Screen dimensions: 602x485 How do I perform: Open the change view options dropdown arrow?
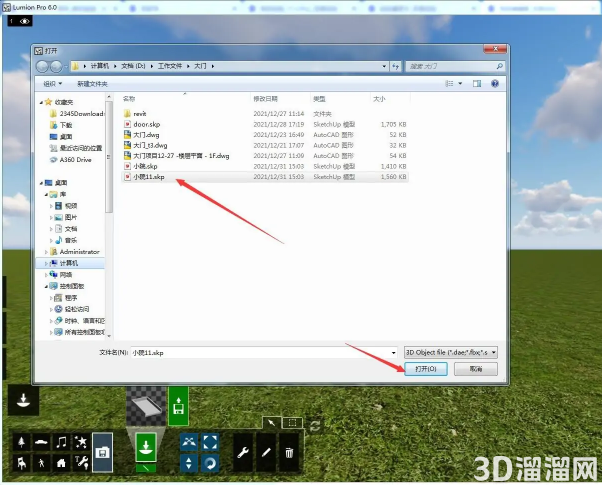coord(460,83)
